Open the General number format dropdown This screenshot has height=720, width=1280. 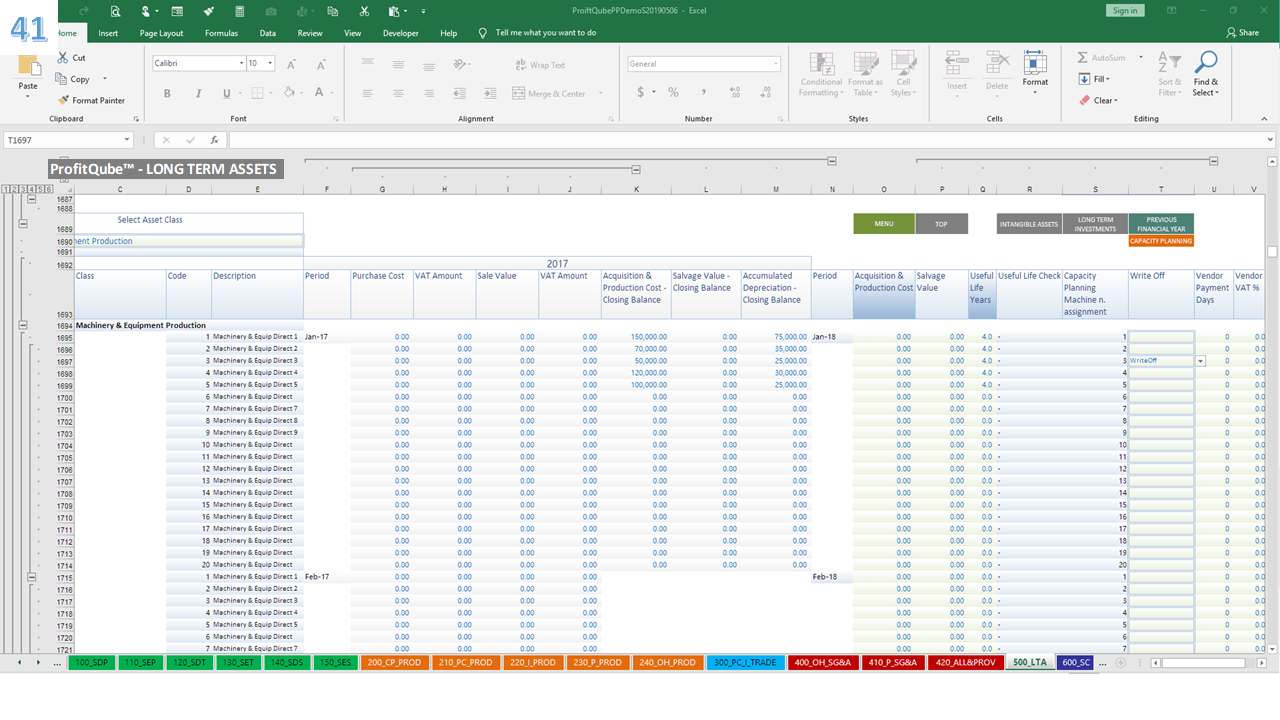(x=775, y=64)
